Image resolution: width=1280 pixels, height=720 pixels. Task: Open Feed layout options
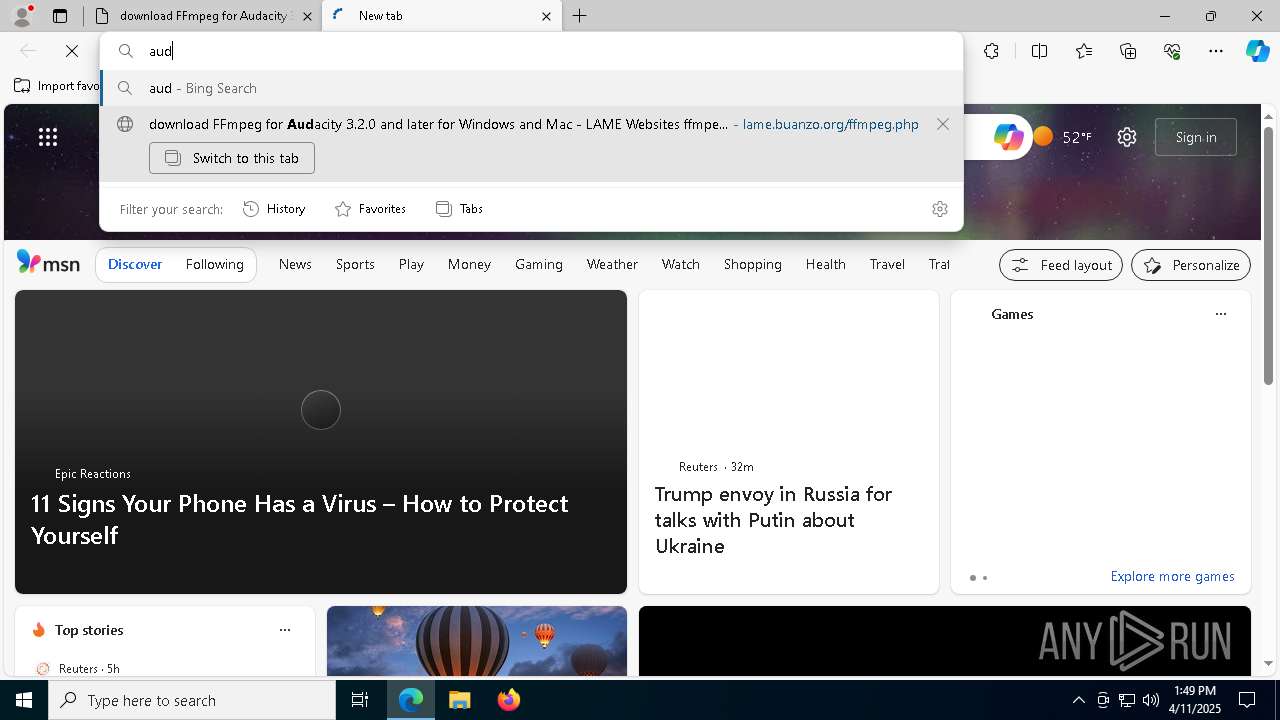coord(1061,265)
